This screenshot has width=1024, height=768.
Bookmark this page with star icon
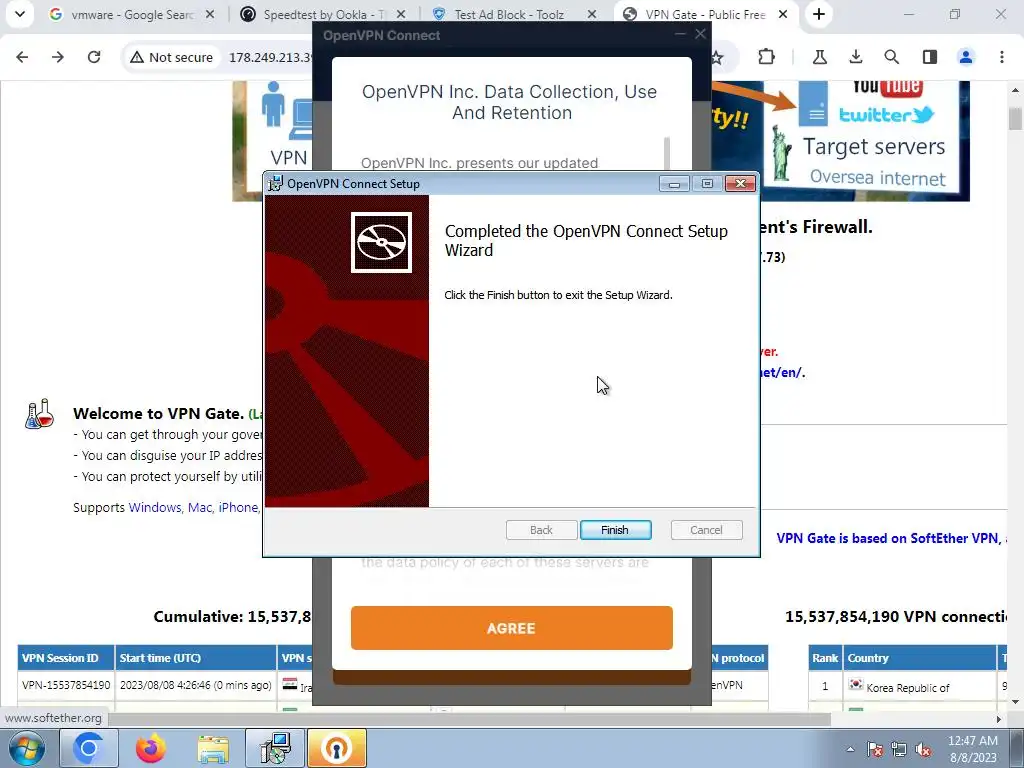pyautogui.click(x=717, y=57)
